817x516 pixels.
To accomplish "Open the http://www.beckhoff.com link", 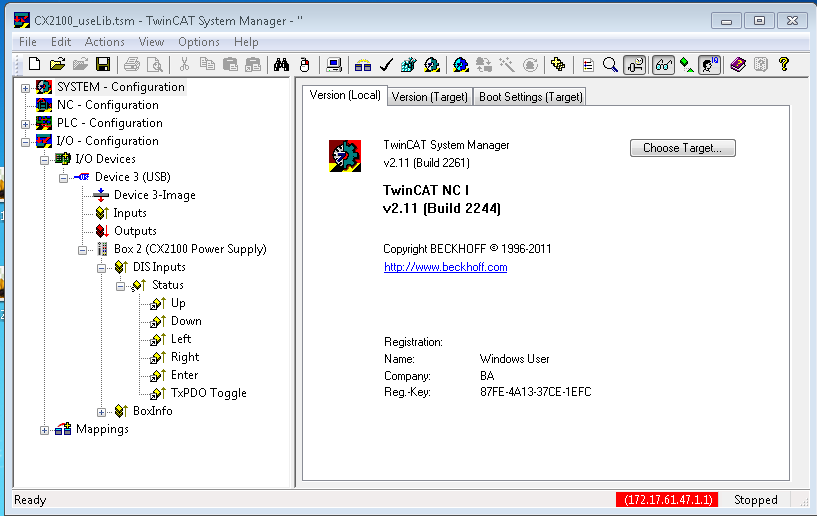I will click(445, 267).
